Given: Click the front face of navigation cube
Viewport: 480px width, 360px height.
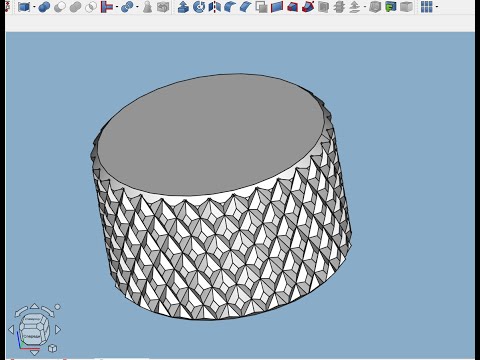Looking at the screenshot, I should click(32, 337).
